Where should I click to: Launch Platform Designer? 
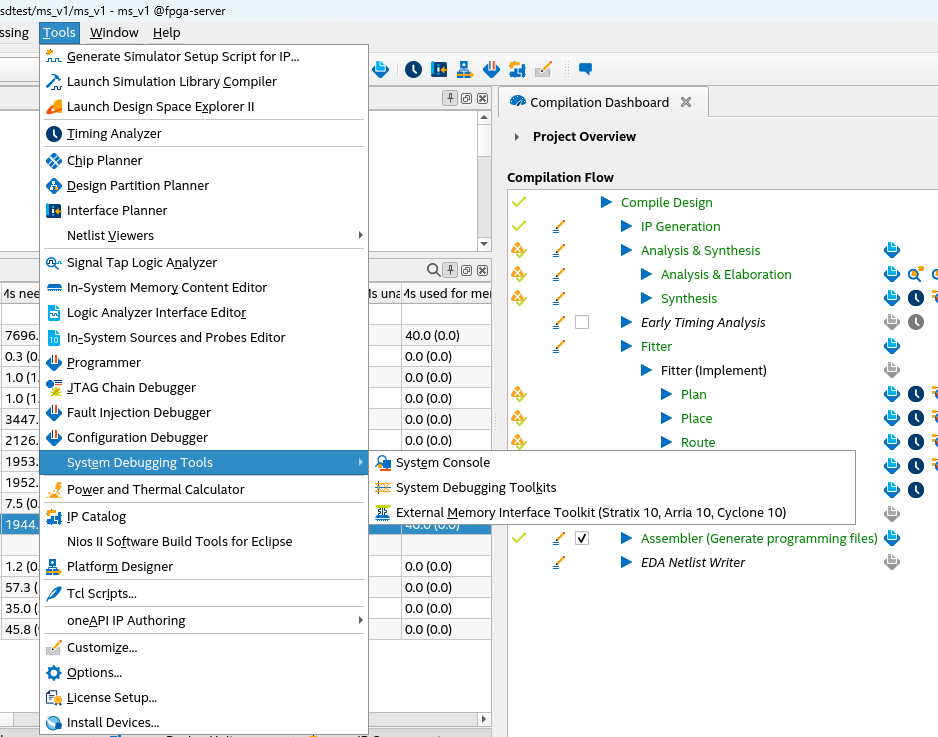point(119,567)
